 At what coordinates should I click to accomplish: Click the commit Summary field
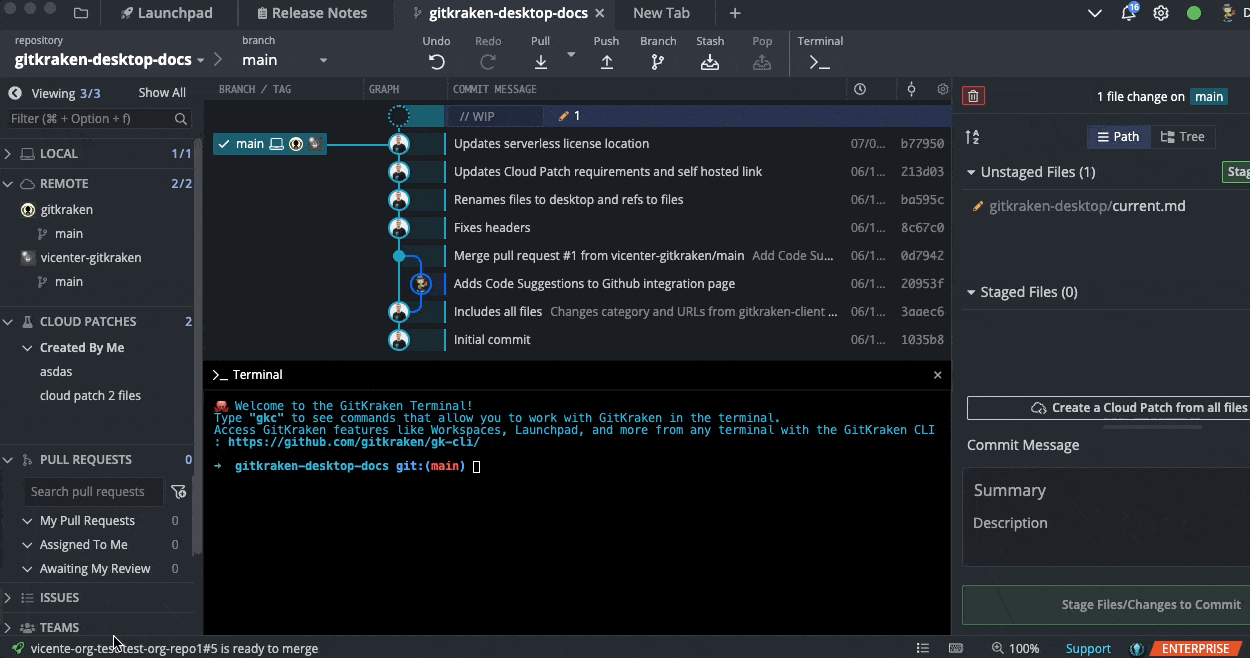pyautogui.click(x=1106, y=490)
